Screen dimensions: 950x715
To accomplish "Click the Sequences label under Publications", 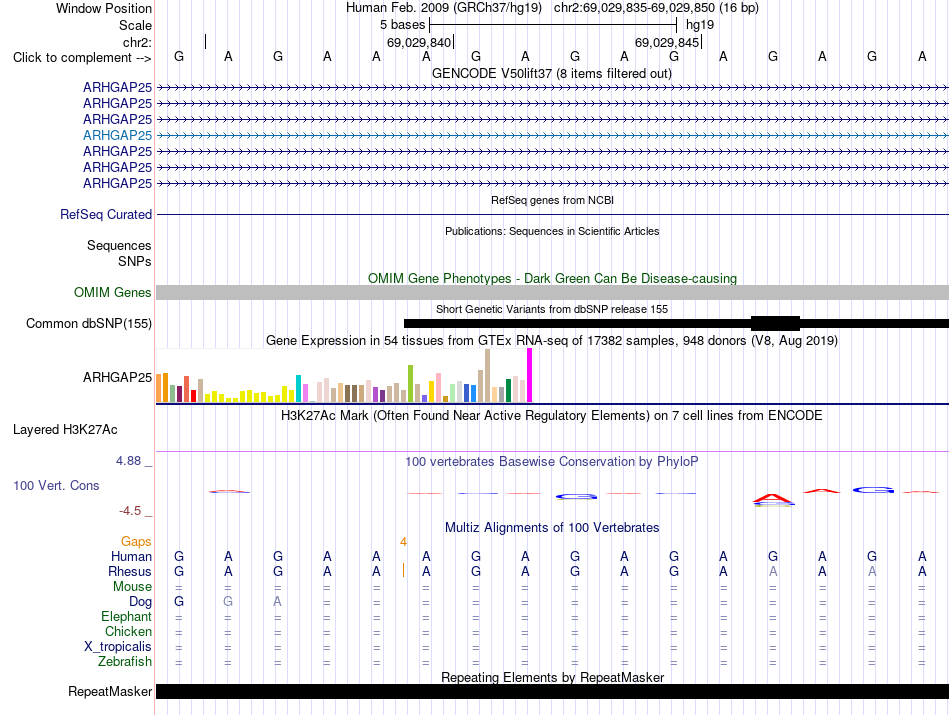I will 119,245.
